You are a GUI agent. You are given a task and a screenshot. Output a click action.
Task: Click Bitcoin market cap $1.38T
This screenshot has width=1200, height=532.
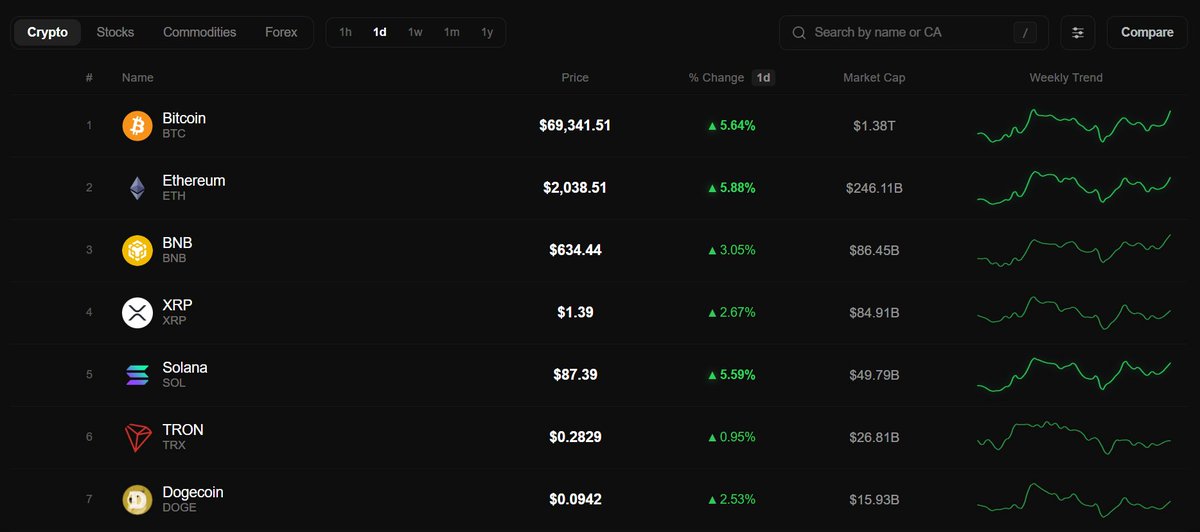[874, 126]
